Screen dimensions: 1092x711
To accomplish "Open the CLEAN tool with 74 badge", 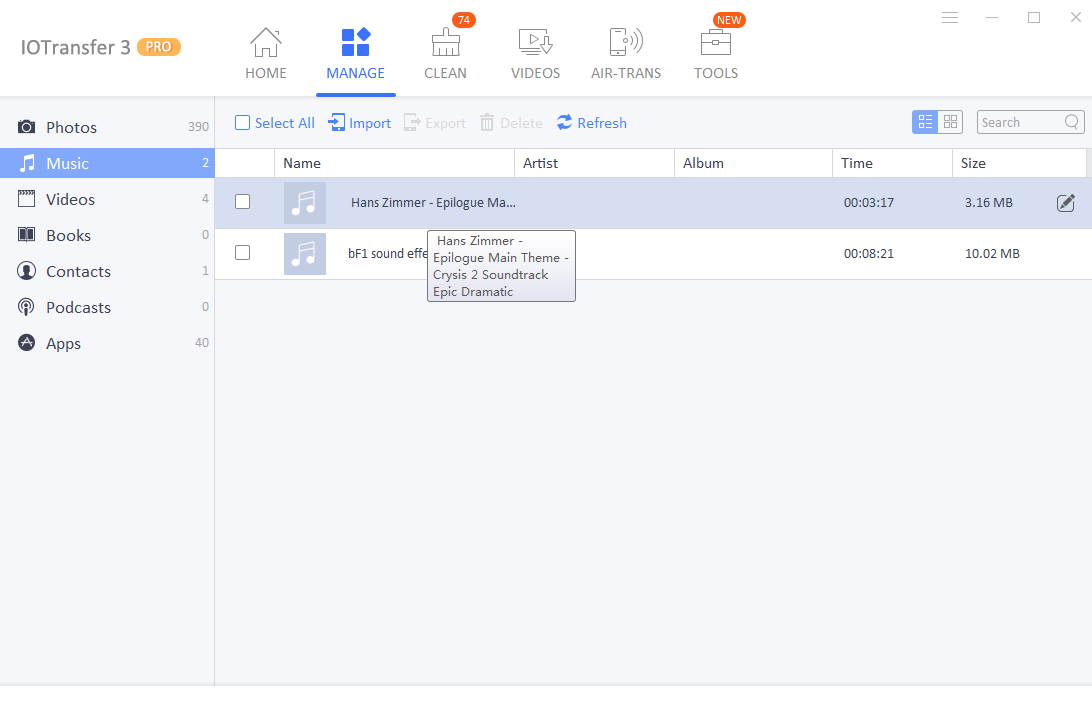I will [x=445, y=50].
